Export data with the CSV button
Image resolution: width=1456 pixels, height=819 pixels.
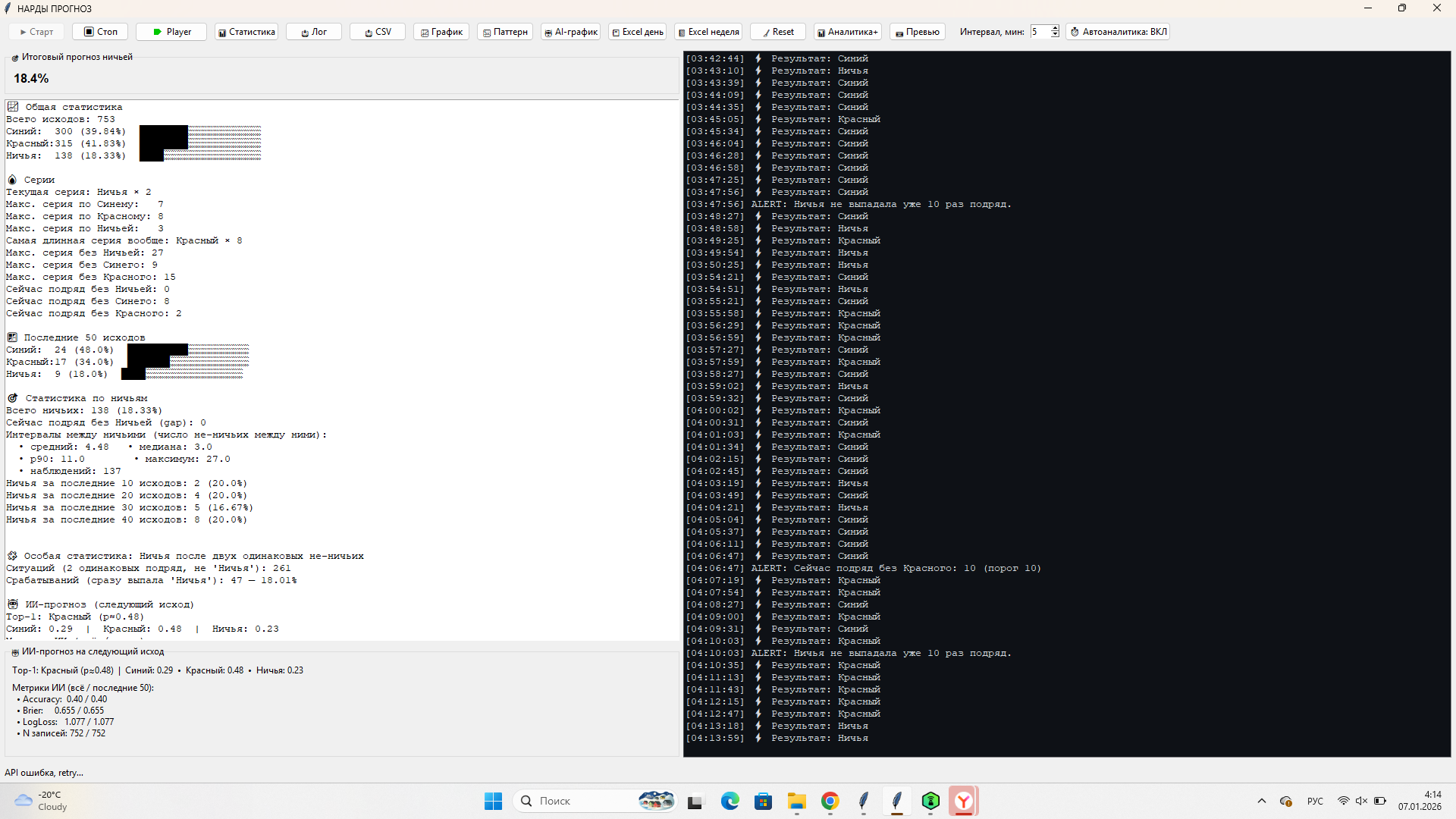click(378, 32)
